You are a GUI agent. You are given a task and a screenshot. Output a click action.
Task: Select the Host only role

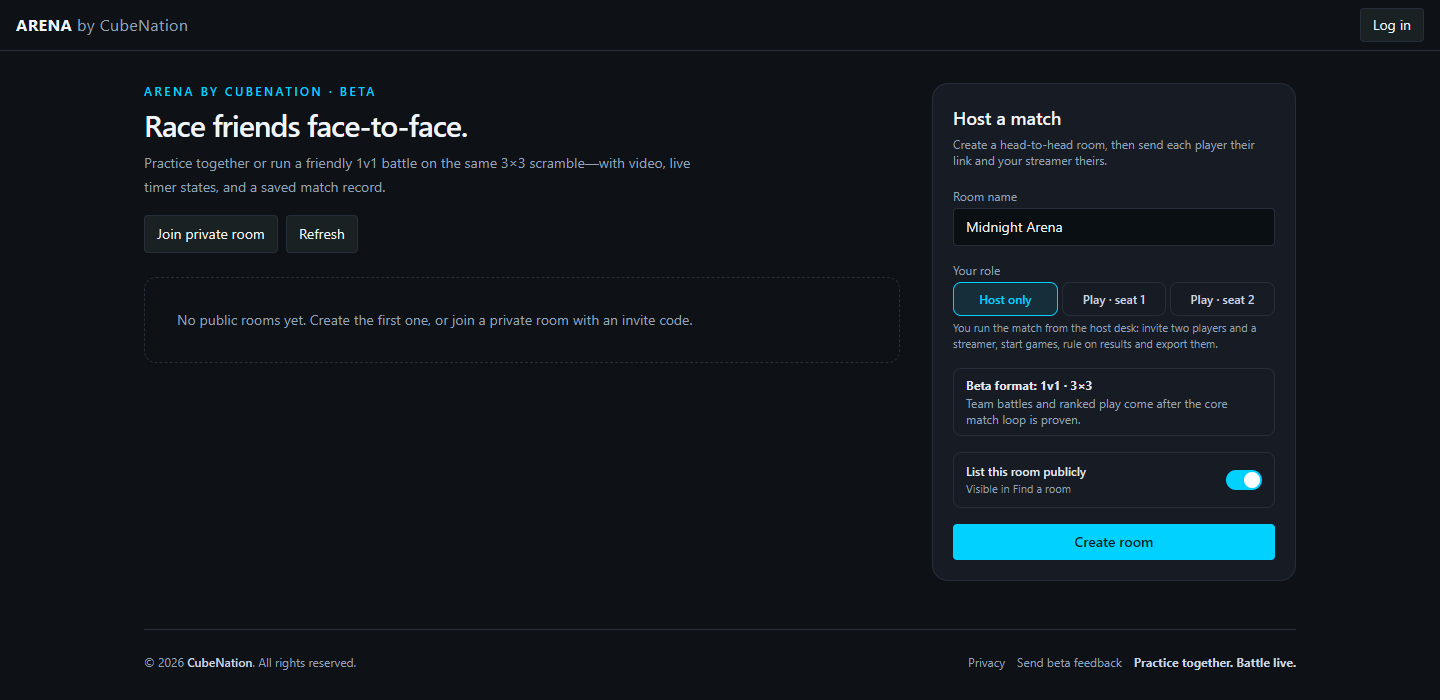tap(1005, 299)
